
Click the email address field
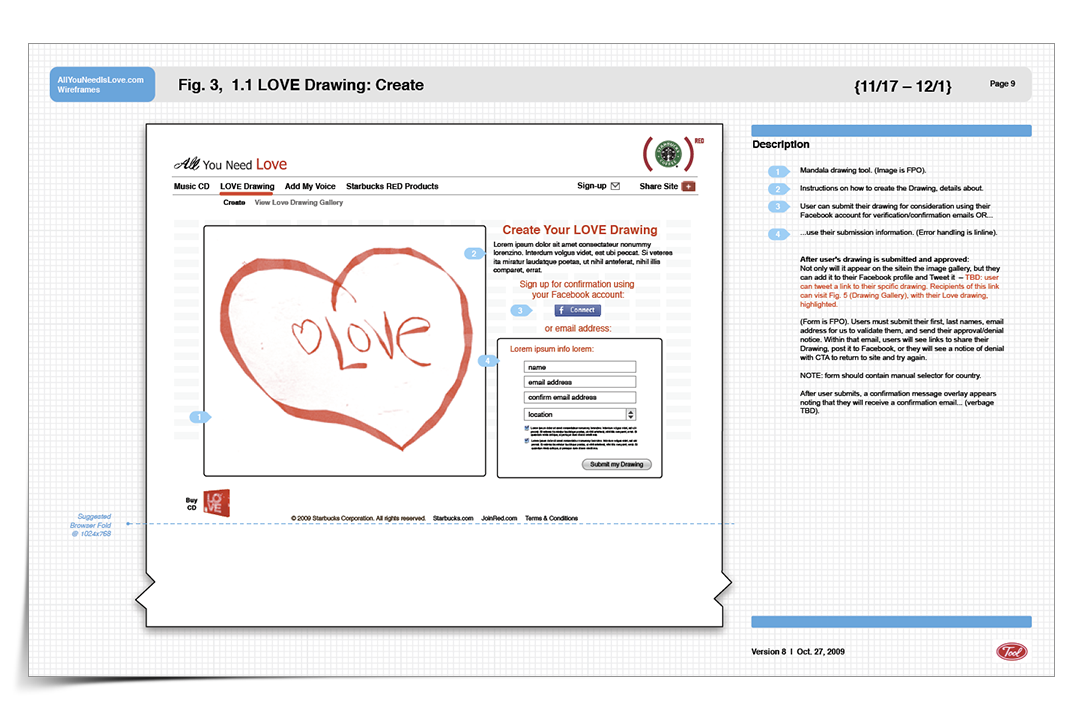[580, 382]
